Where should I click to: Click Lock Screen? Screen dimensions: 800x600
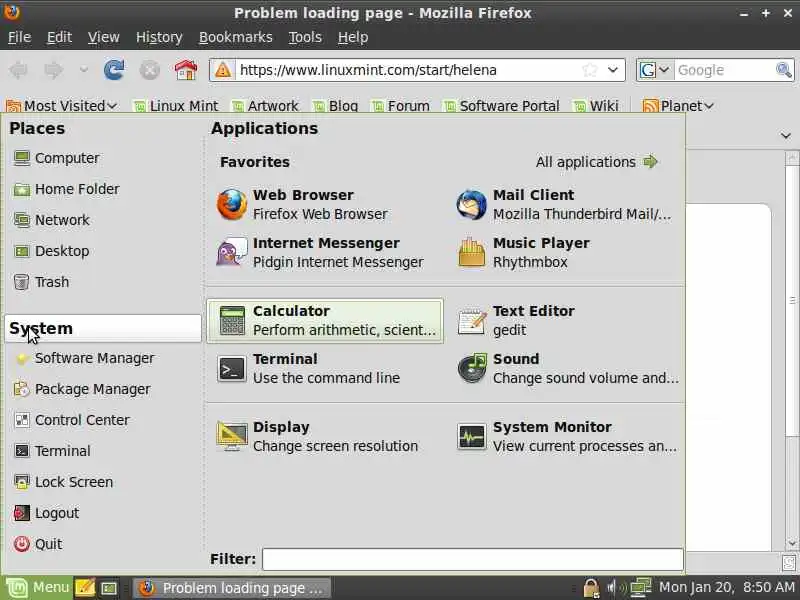(63, 482)
